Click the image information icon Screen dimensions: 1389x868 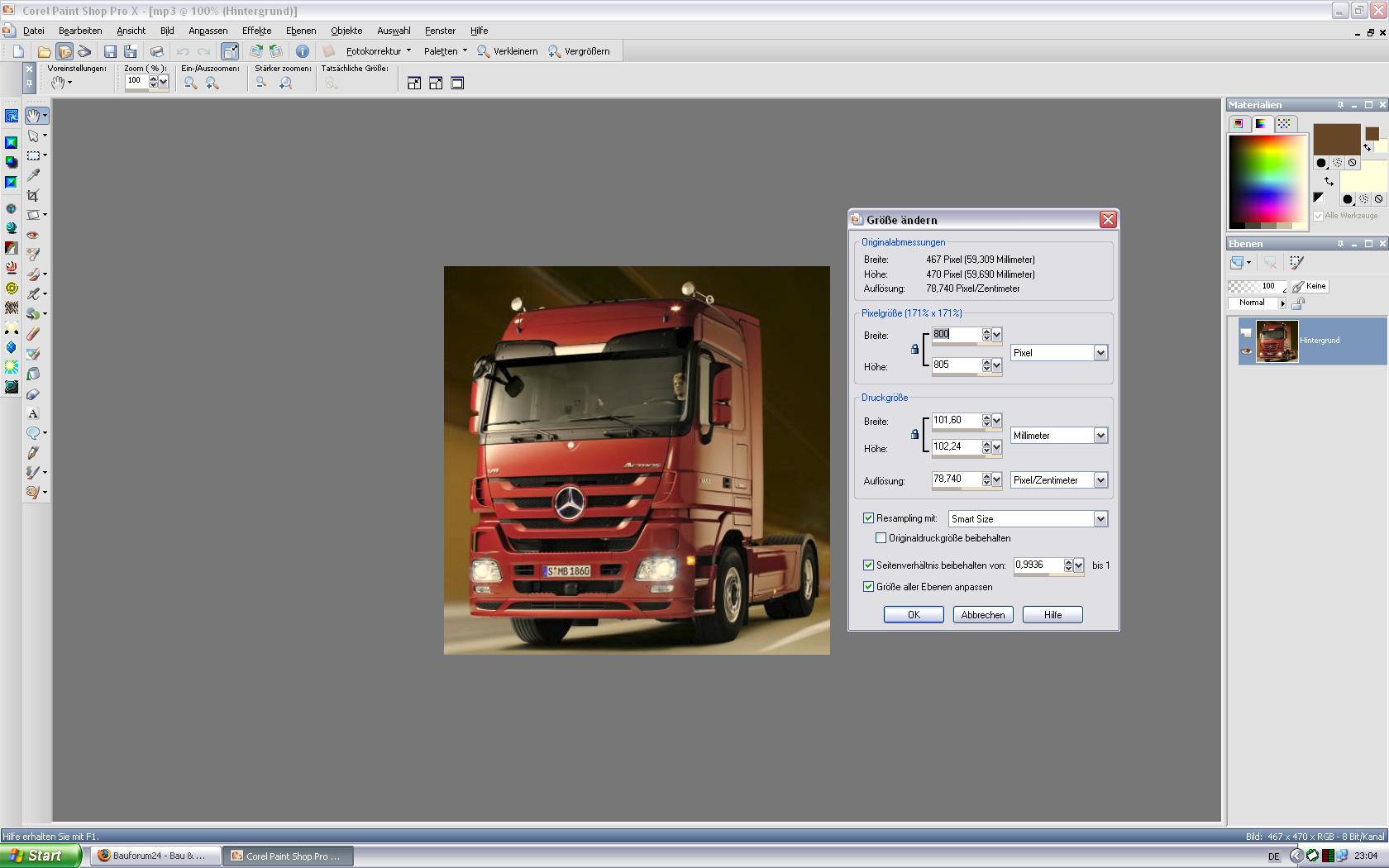[x=303, y=51]
